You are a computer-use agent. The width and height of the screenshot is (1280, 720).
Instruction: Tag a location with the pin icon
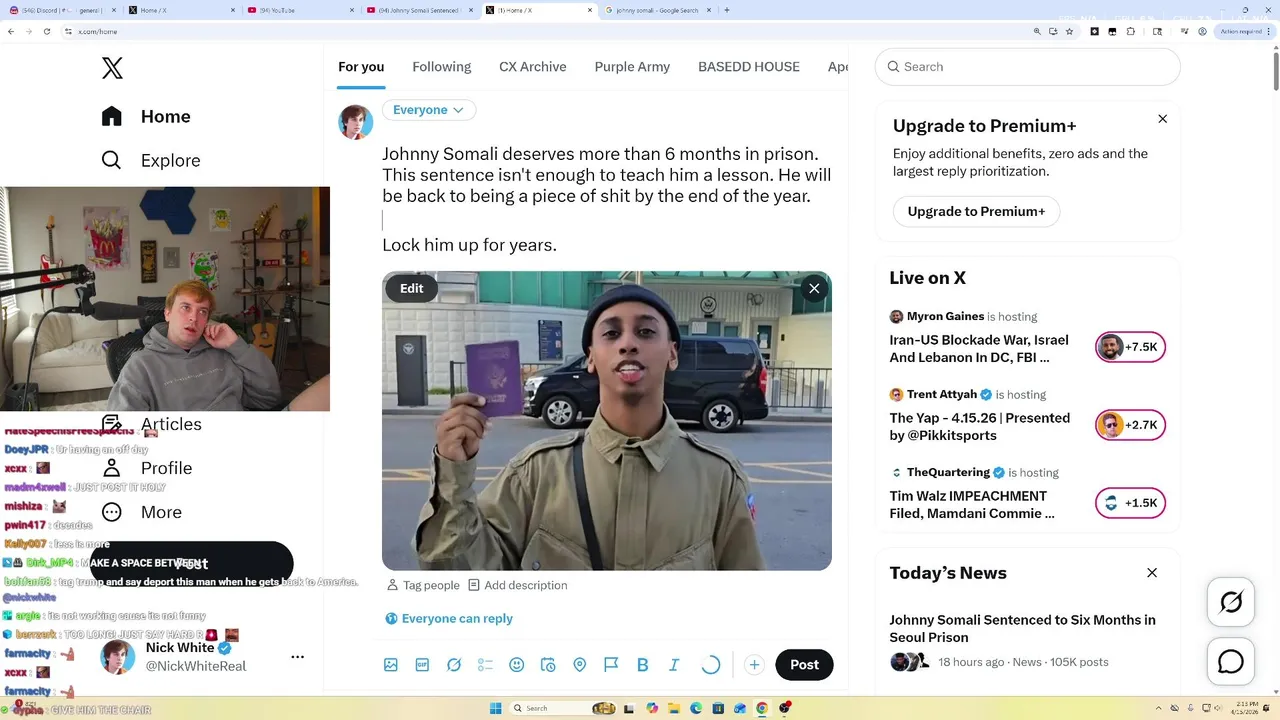pyautogui.click(x=580, y=665)
